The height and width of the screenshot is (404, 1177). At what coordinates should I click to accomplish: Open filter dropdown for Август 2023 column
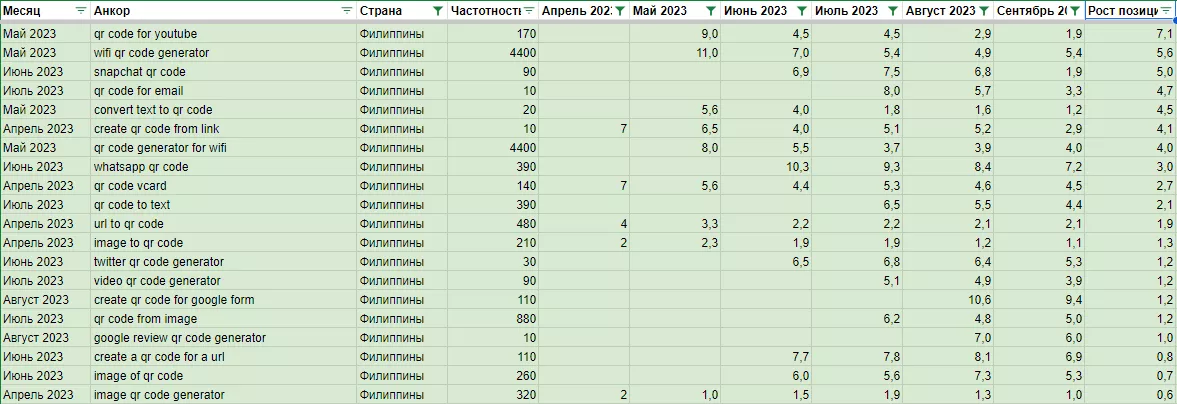coord(983,11)
